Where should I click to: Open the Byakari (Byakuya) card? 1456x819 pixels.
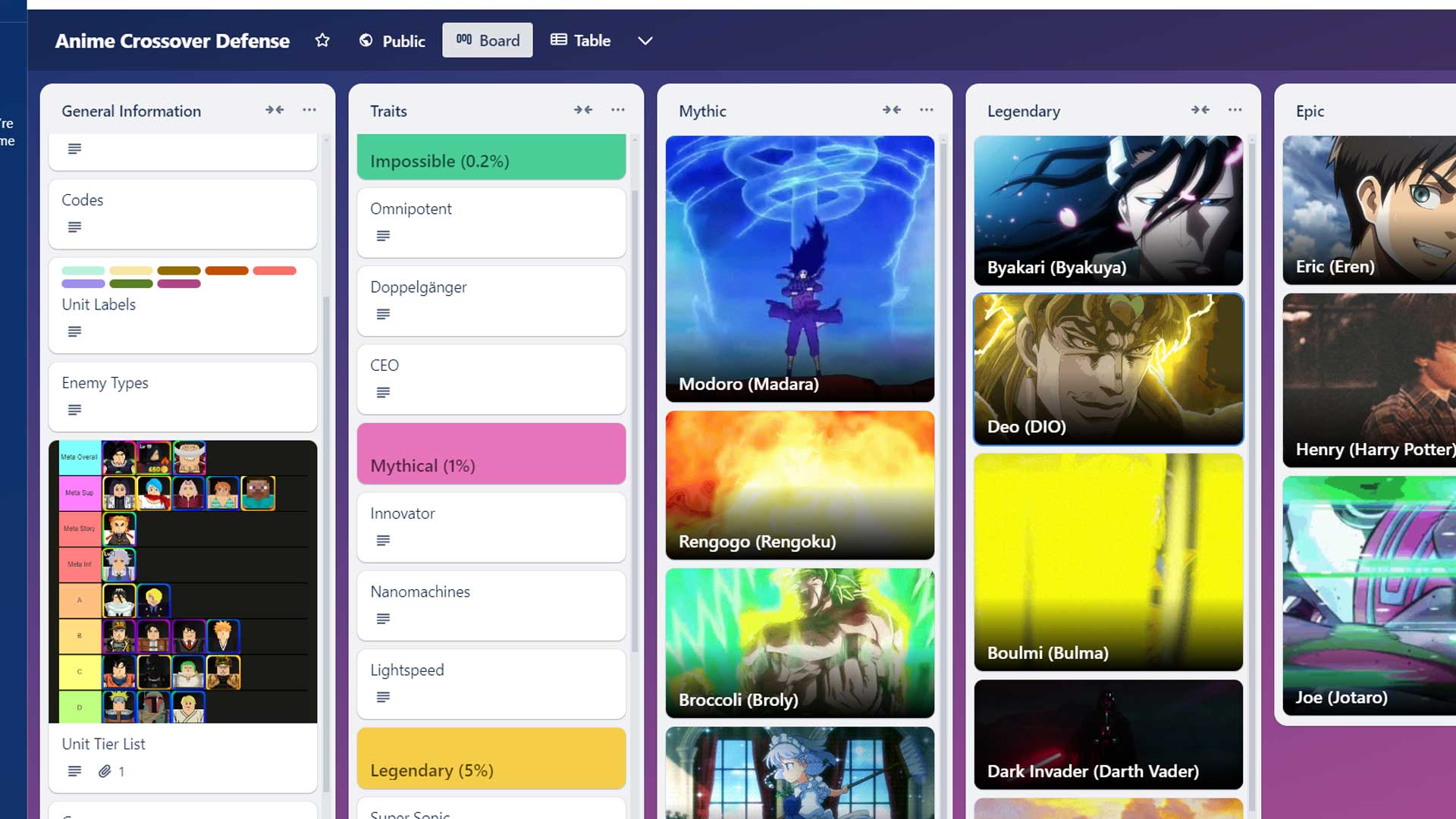pyautogui.click(x=1109, y=210)
